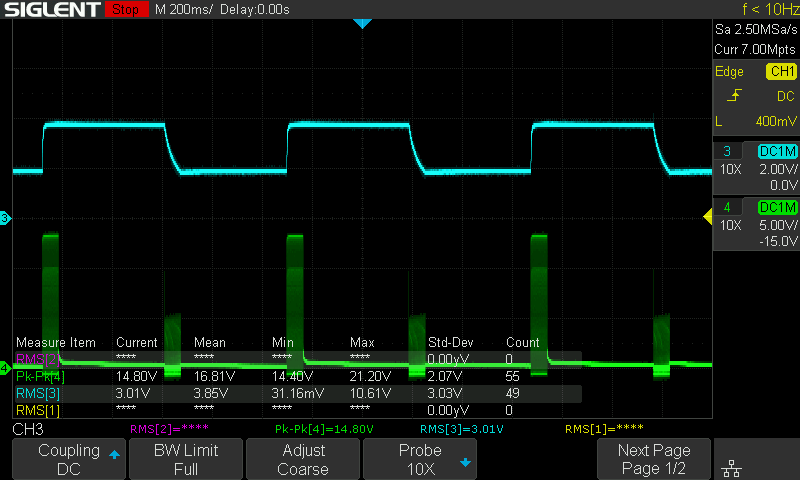Click channel 4 scale 5.00V/ value
The image size is (800, 480).
pos(778,225)
